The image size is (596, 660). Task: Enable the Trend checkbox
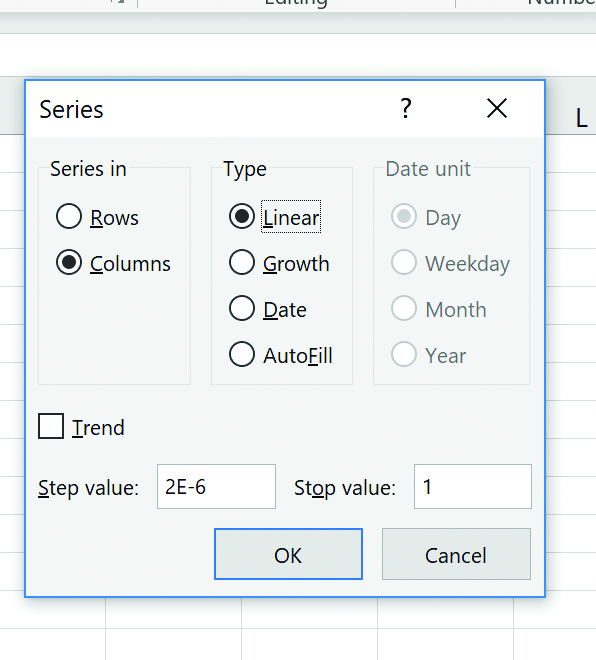point(51,426)
